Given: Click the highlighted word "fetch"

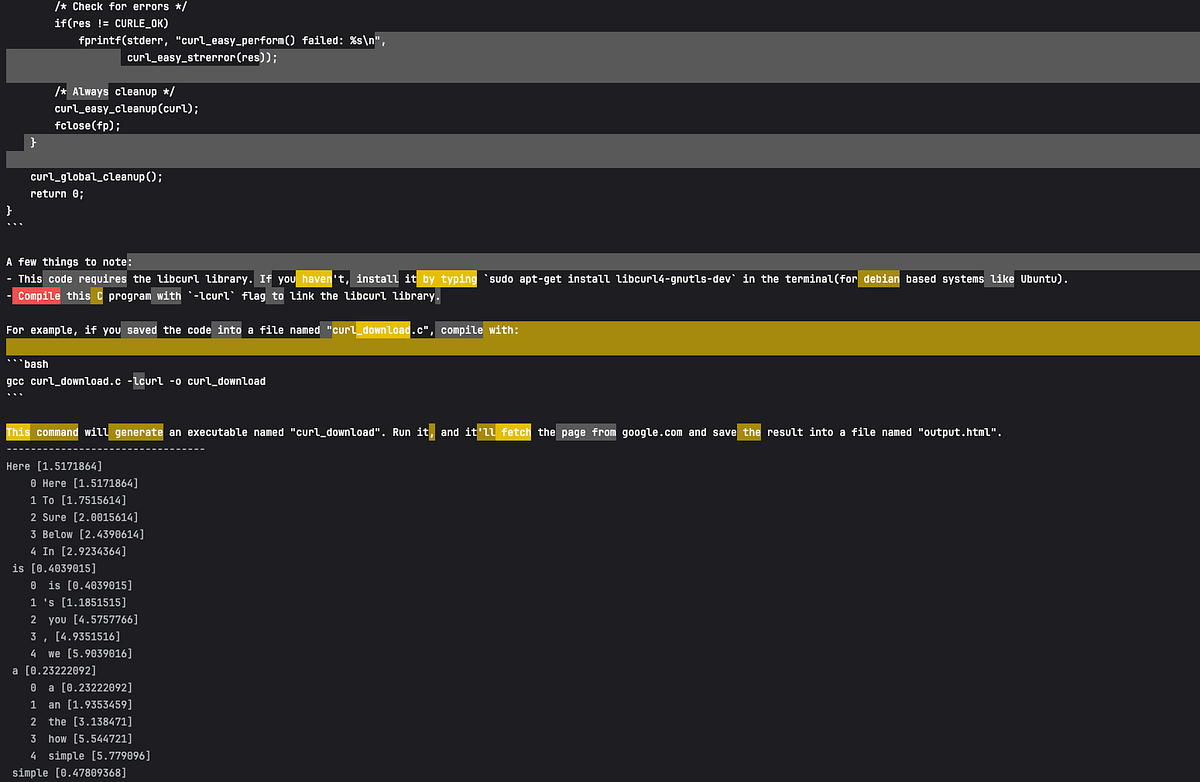Looking at the screenshot, I should [x=515, y=432].
